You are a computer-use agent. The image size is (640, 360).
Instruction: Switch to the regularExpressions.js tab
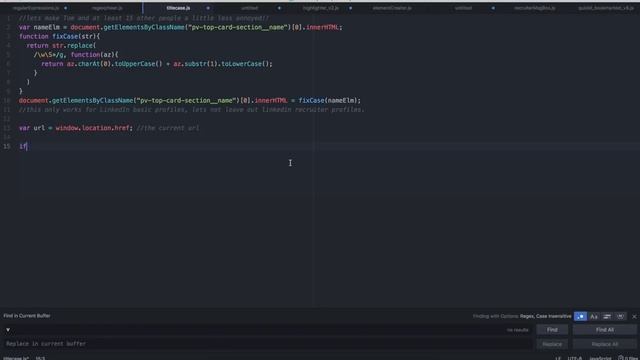36,8
